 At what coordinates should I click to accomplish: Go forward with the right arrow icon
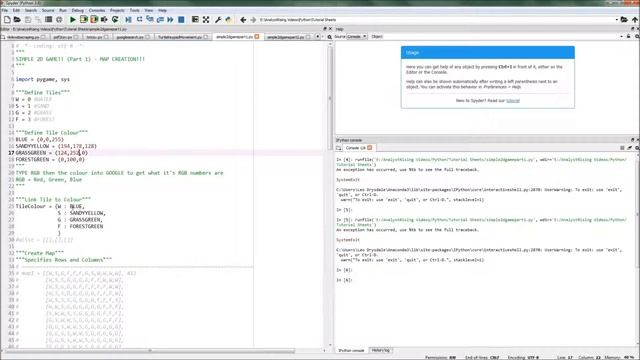point(253,20)
